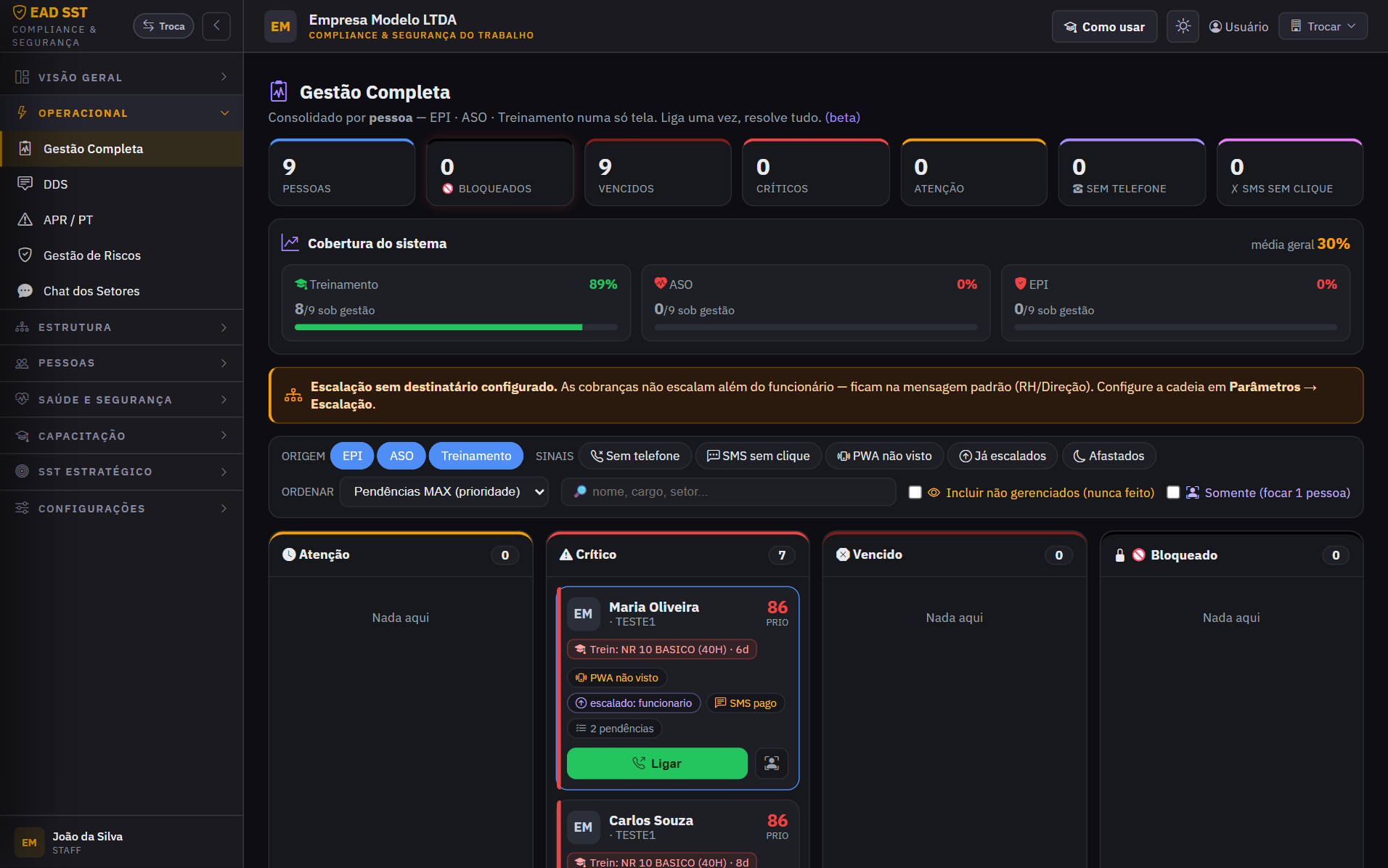Click the Usuário profile icon
The height and width of the screenshot is (868, 1388).
pyautogui.click(x=1215, y=27)
